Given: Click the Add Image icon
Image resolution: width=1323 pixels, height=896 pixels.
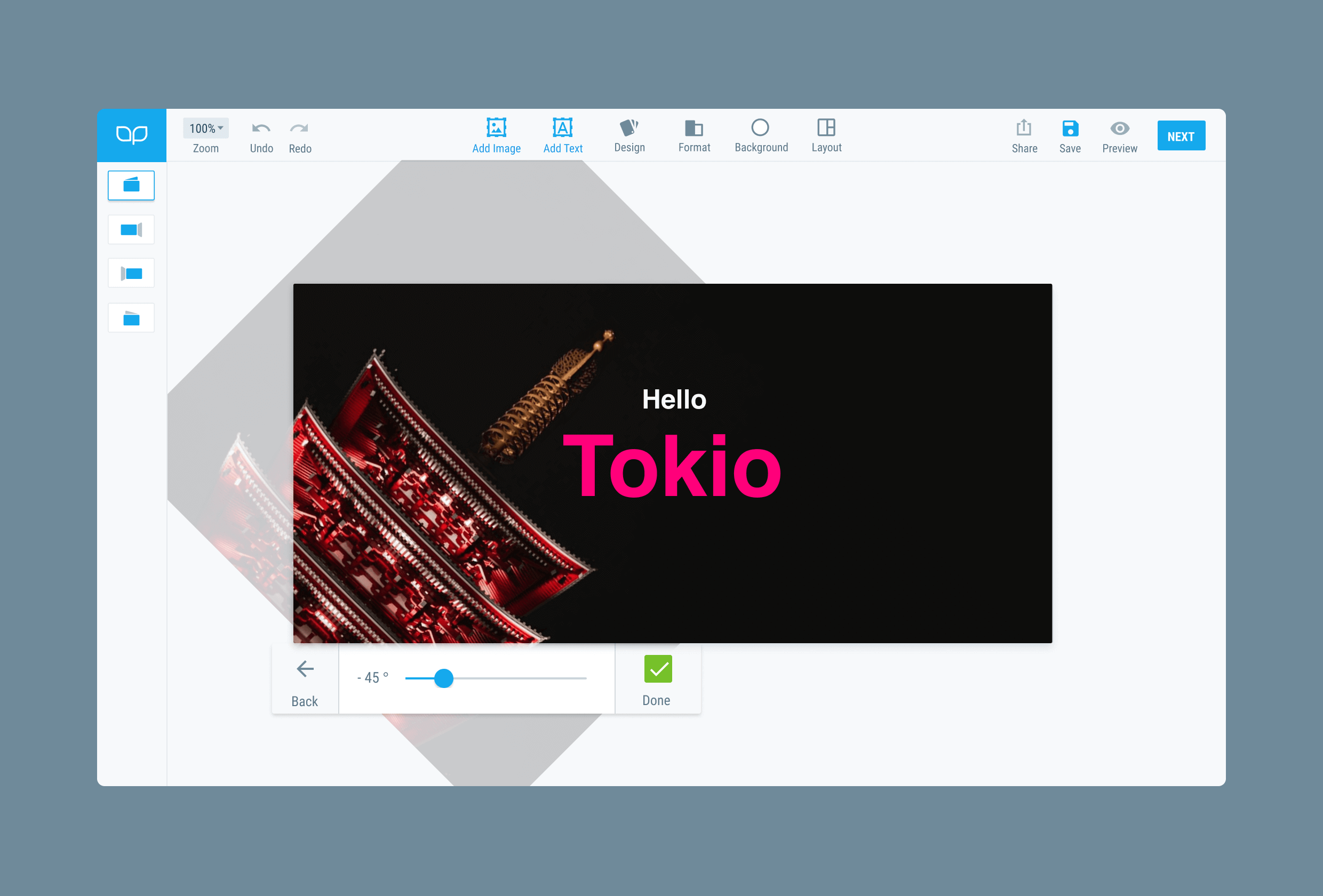Looking at the screenshot, I should click(496, 127).
